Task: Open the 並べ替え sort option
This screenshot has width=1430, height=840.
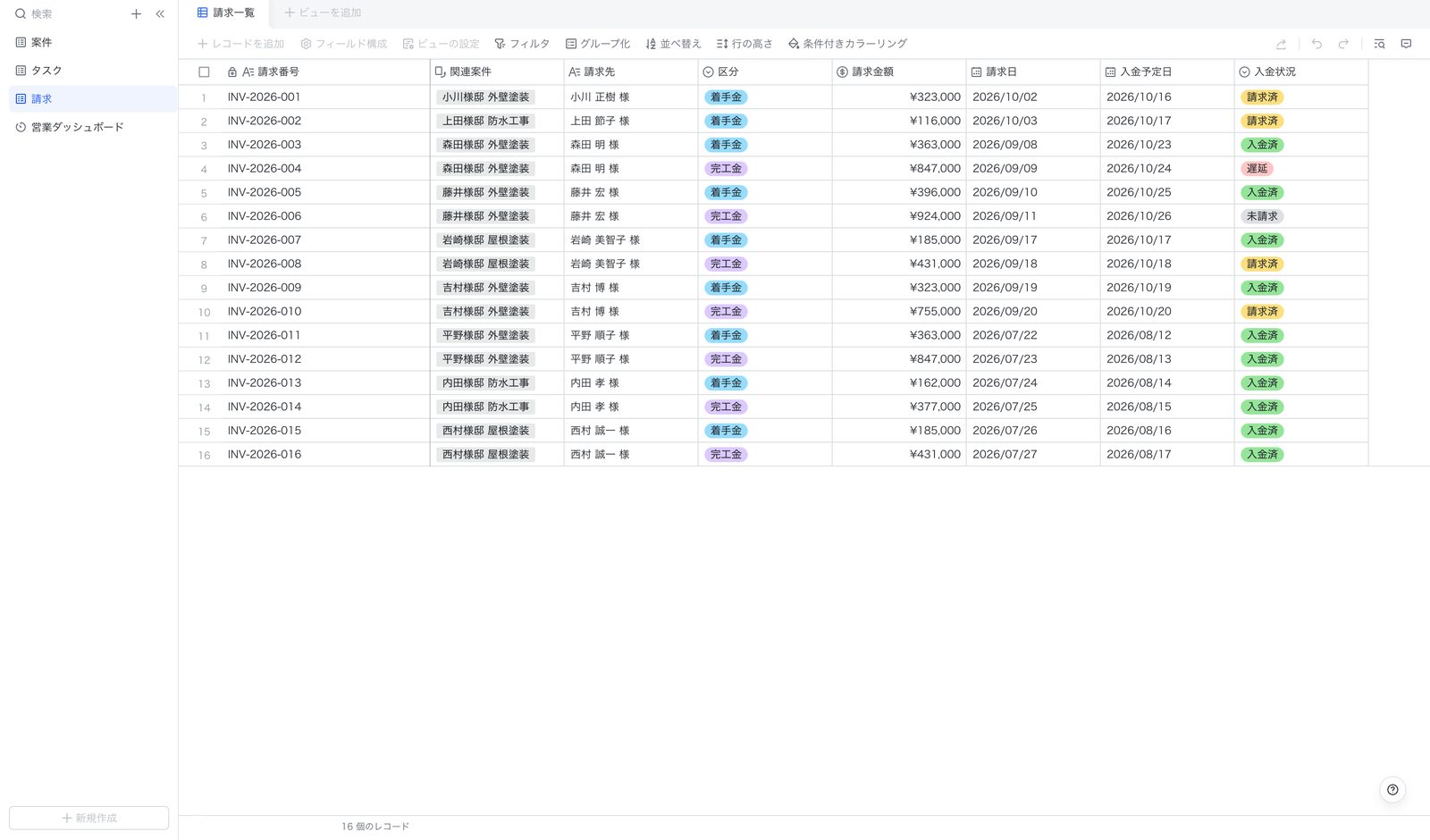Action: (673, 44)
